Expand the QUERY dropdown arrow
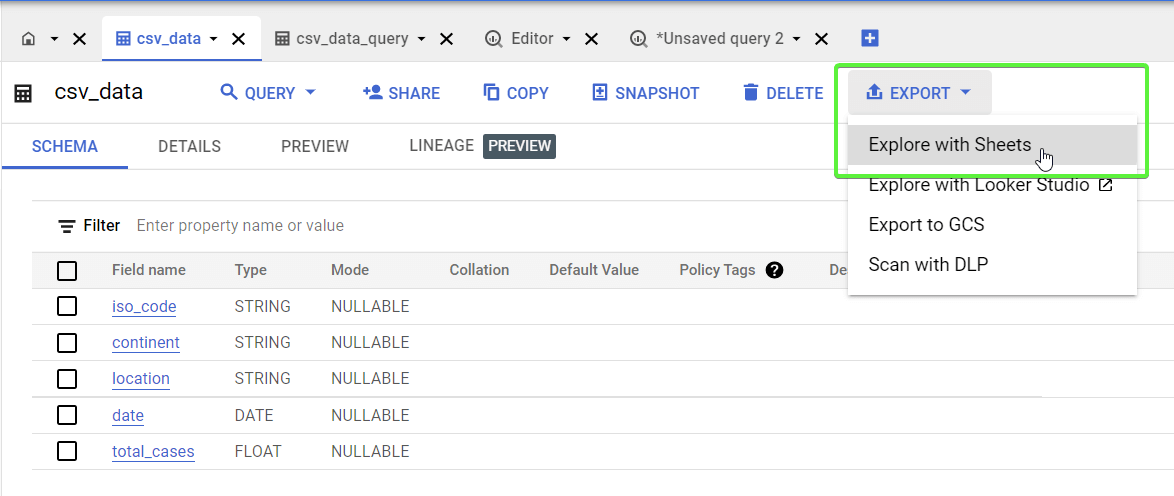The width and height of the screenshot is (1174, 496). pos(310,92)
